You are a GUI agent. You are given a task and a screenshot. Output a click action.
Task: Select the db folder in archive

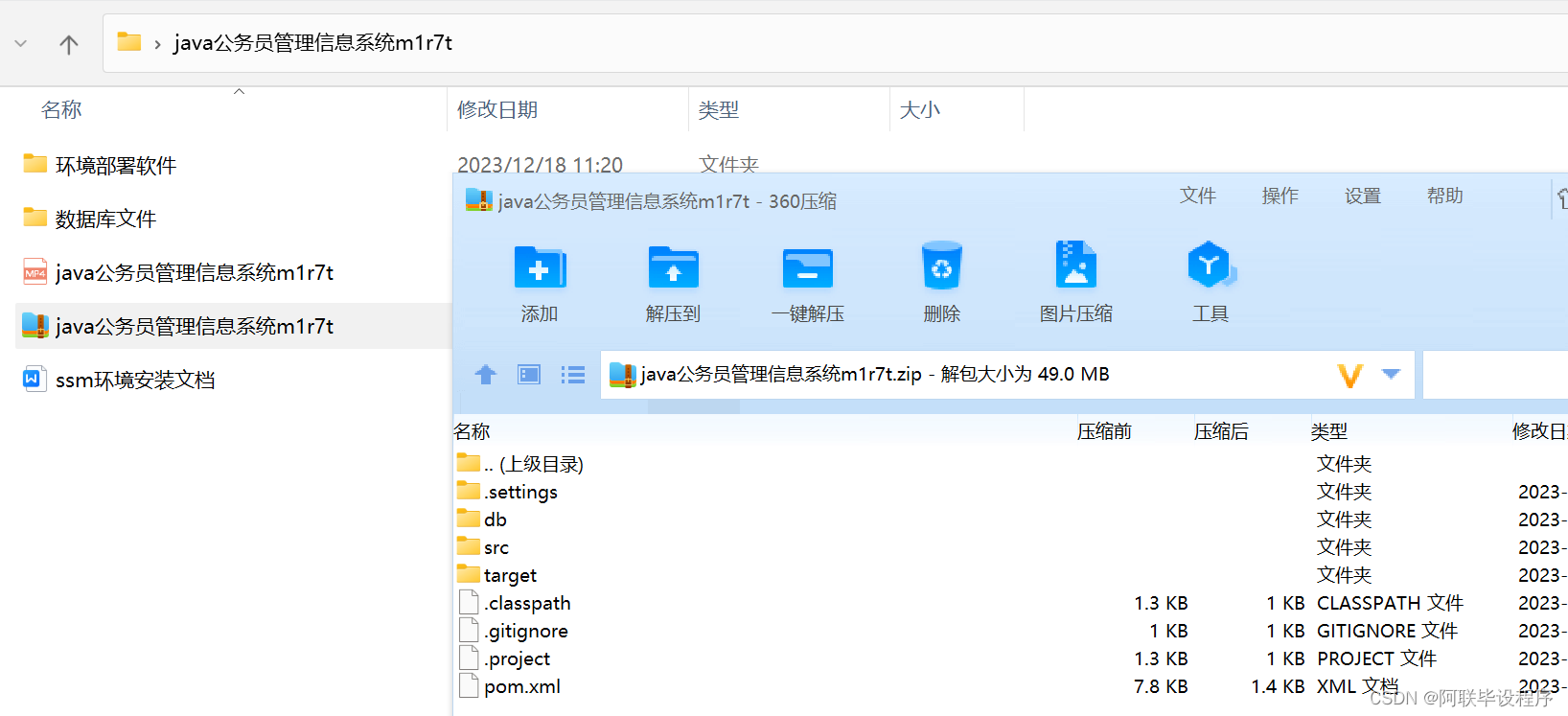pos(496,520)
